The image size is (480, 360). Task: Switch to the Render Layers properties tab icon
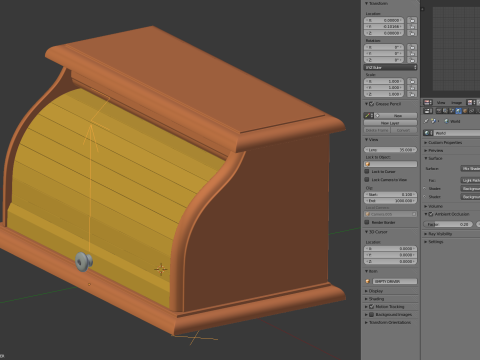coord(445,111)
